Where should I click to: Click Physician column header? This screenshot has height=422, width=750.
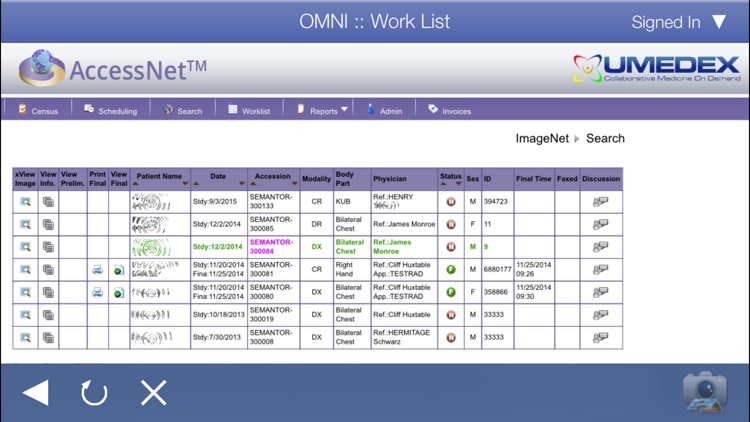(x=404, y=179)
